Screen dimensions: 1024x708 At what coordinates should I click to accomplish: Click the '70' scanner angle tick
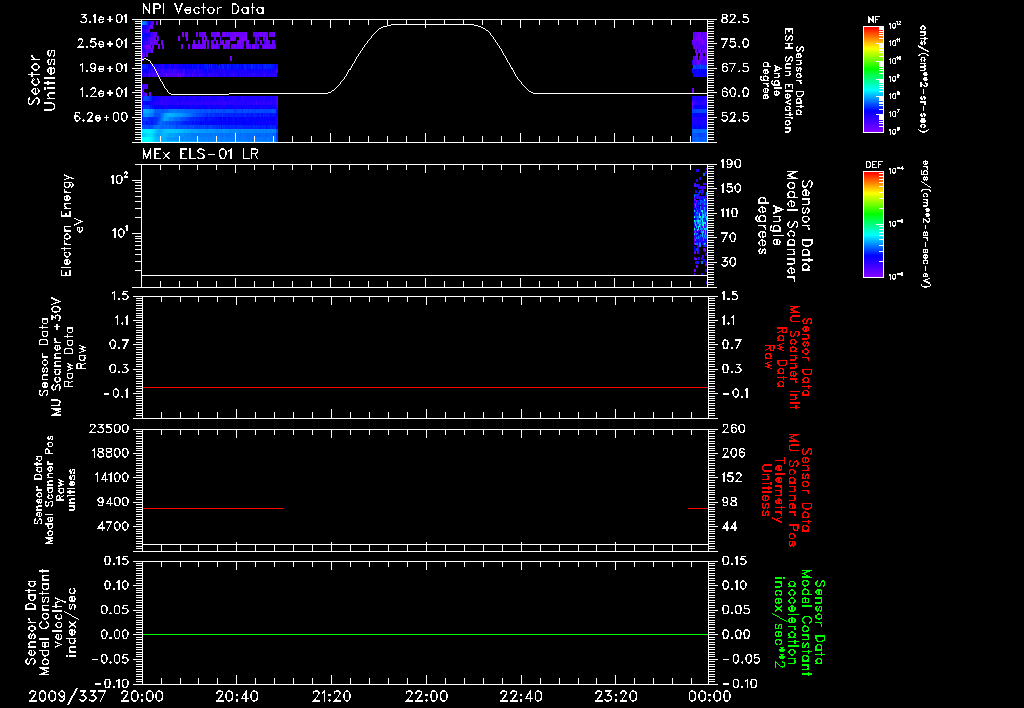728,238
